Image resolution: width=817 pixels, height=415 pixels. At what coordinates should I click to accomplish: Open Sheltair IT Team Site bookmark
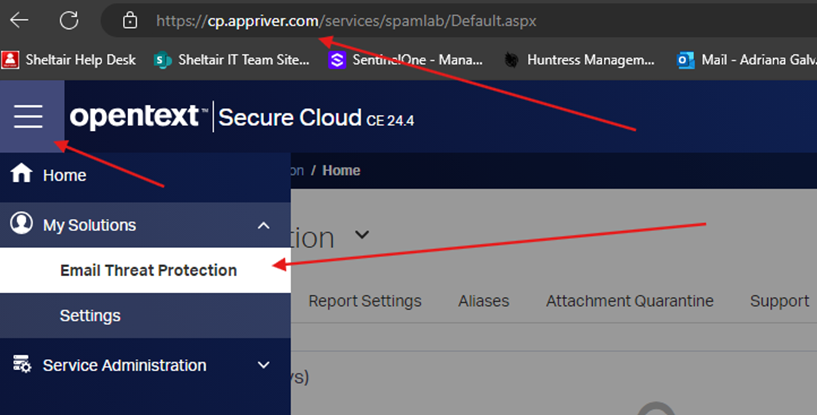[231, 60]
